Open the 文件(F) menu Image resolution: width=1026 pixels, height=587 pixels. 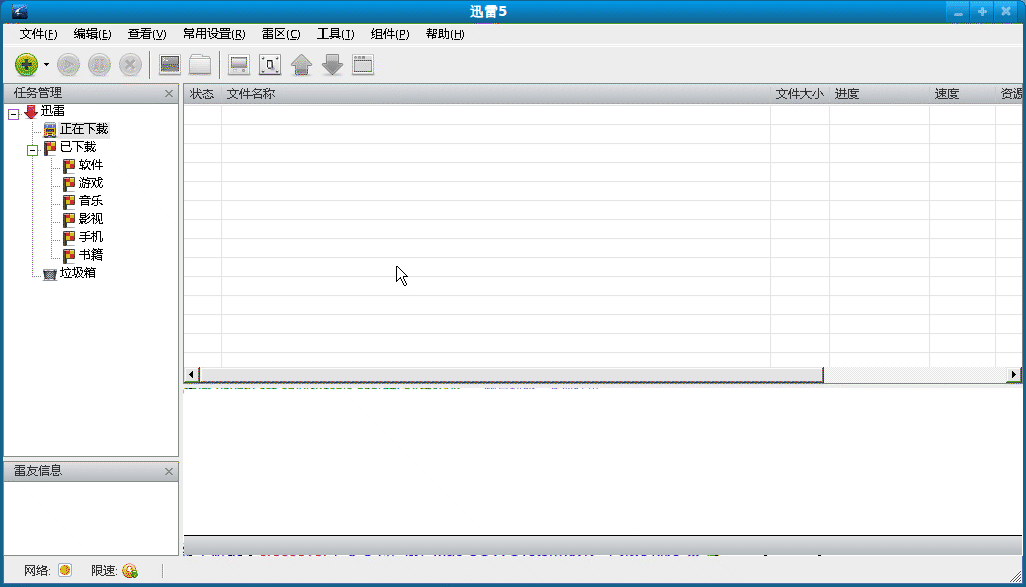[38, 34]
